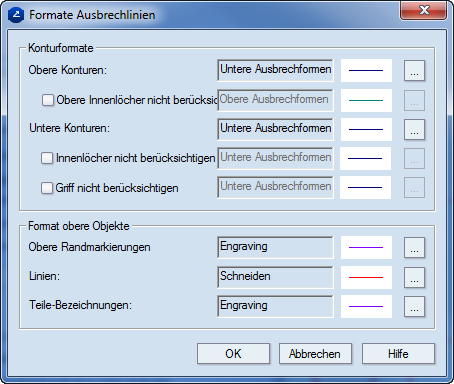Click the Teile-Bezeichnungen Engraving field

pos(275,306)
